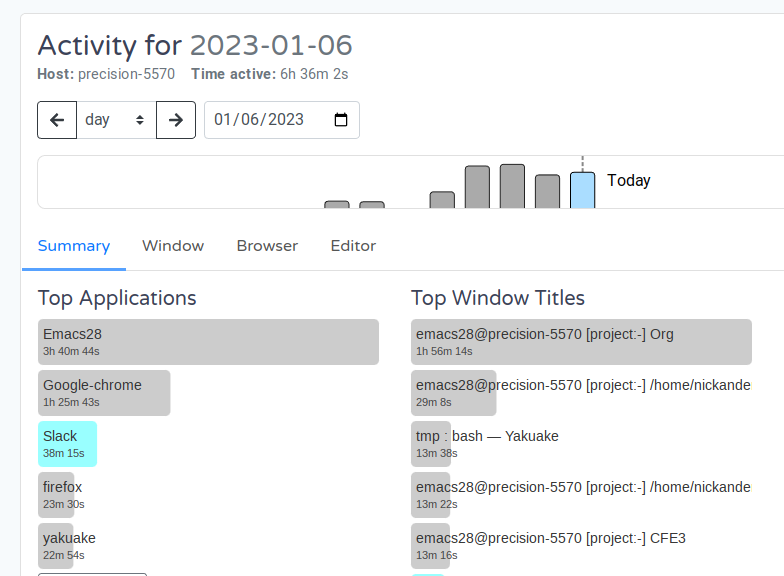Switch to the Summary tab
The image size is (784, 576).
(74, 246)
